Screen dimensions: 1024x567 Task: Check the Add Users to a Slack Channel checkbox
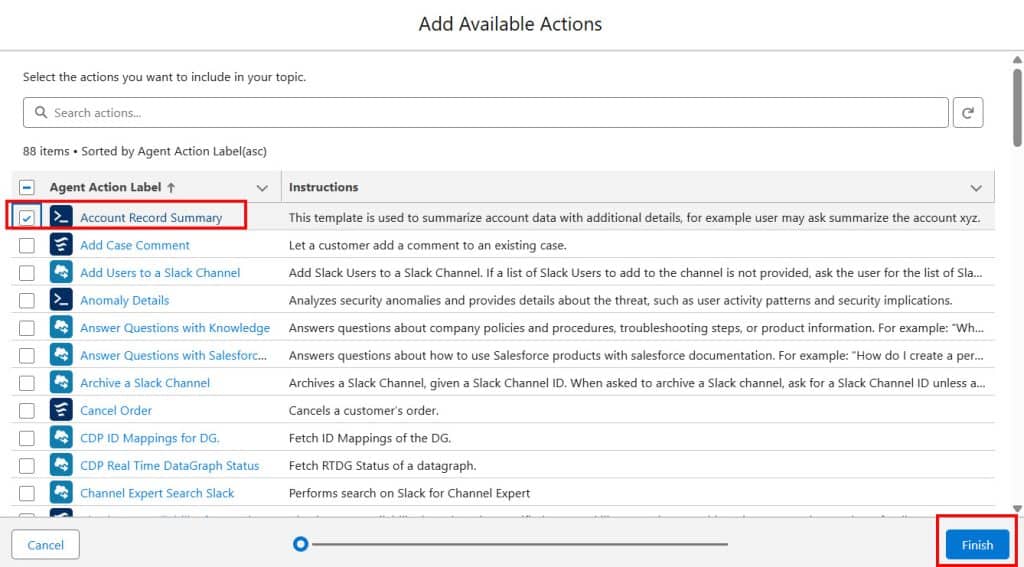[x=26, y=272]
